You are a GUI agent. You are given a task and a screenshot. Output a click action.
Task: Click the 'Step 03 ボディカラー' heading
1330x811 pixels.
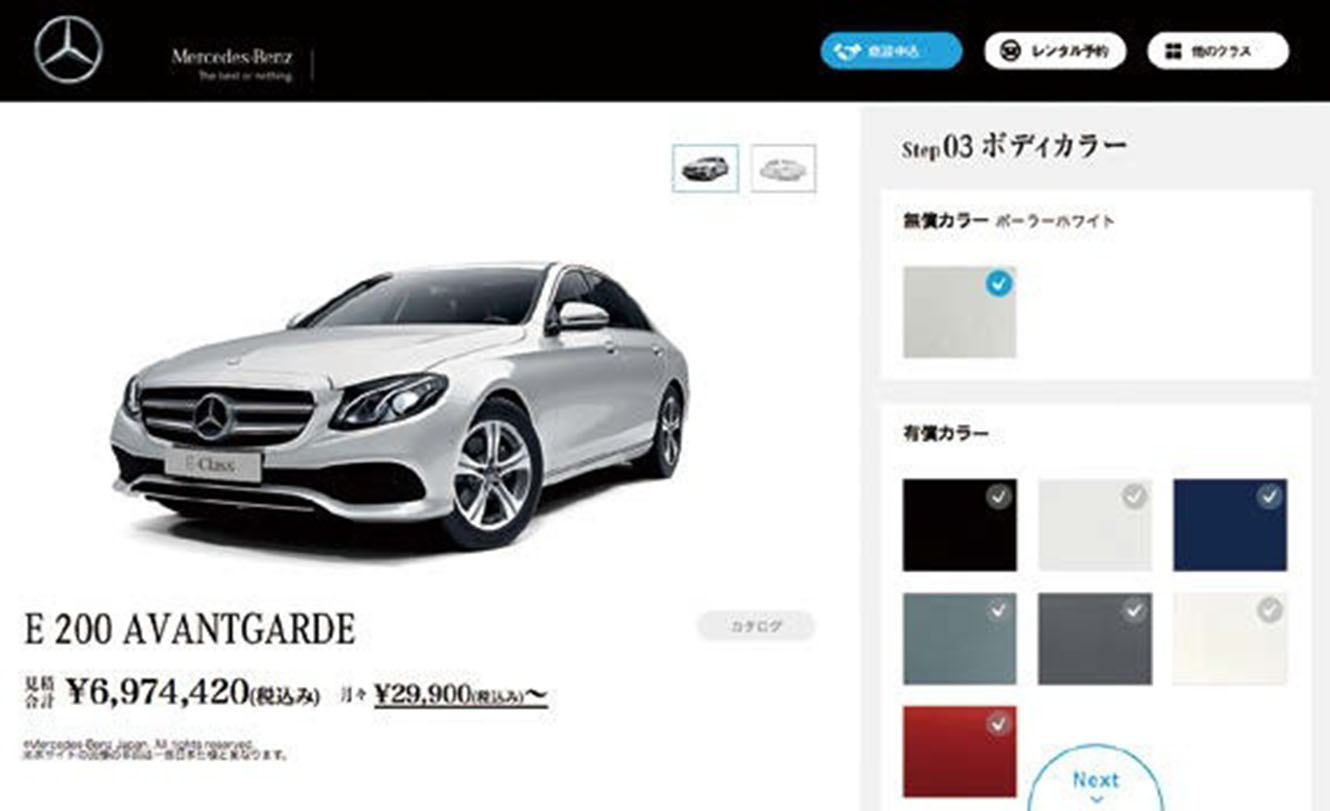pos(1014,148)
